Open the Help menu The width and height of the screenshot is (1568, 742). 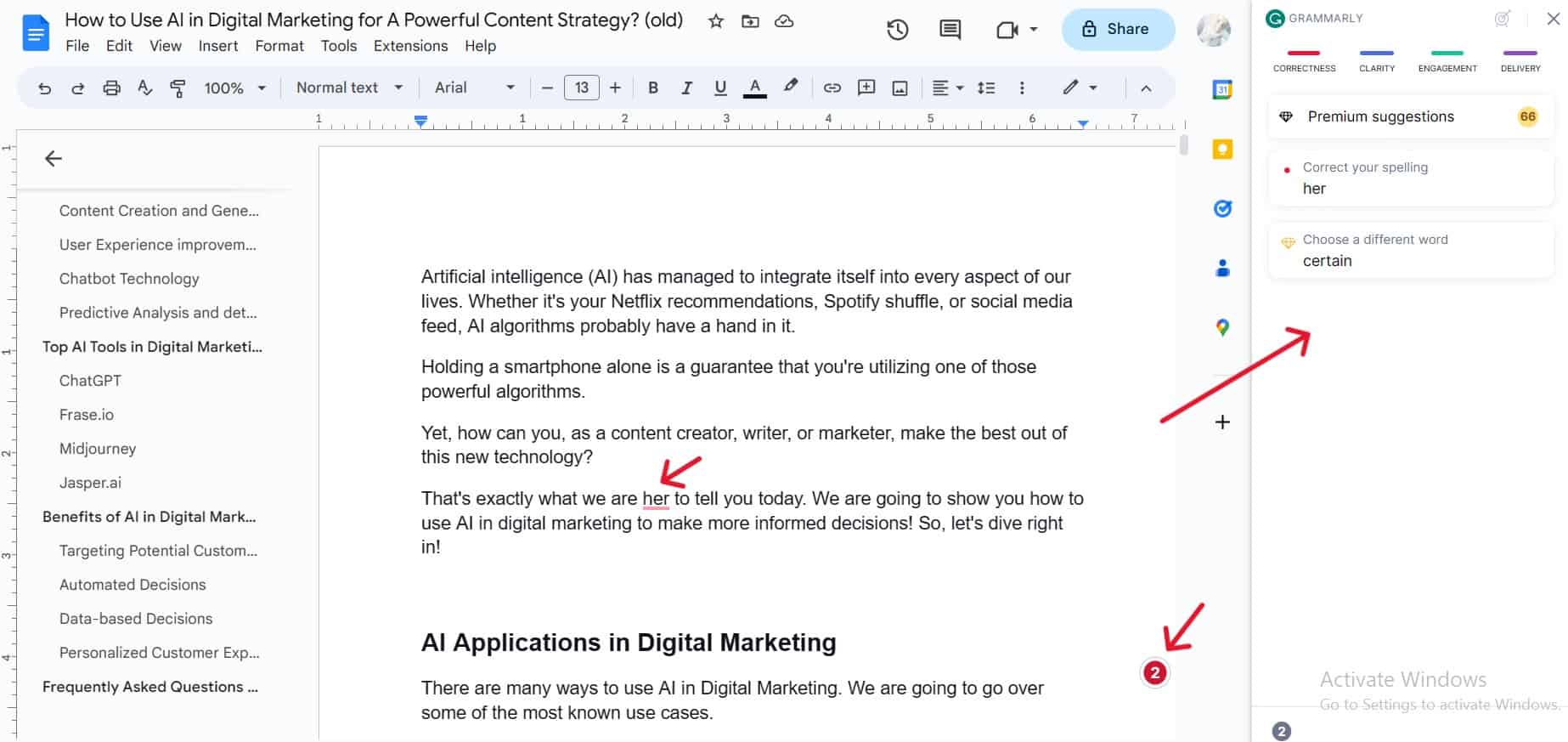pyautogui.click(x=480, y=46)
